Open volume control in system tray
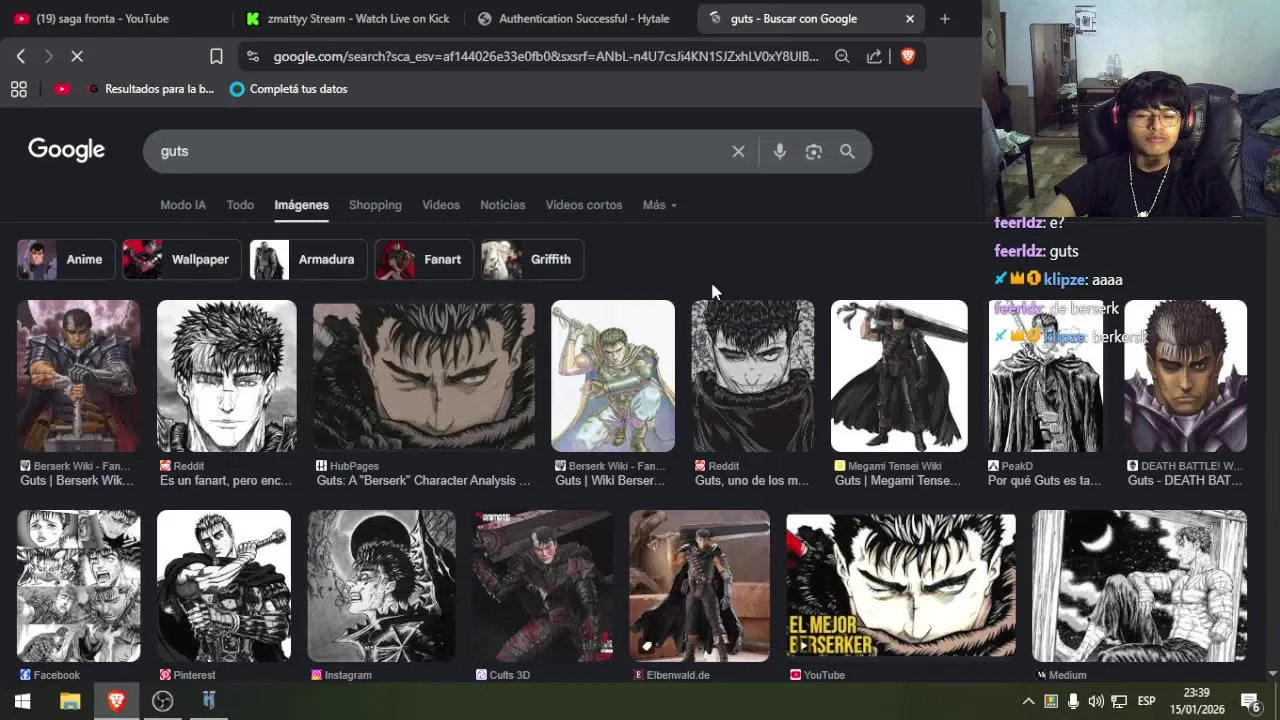This screenshot has width=1280, height=720. 1096,701
